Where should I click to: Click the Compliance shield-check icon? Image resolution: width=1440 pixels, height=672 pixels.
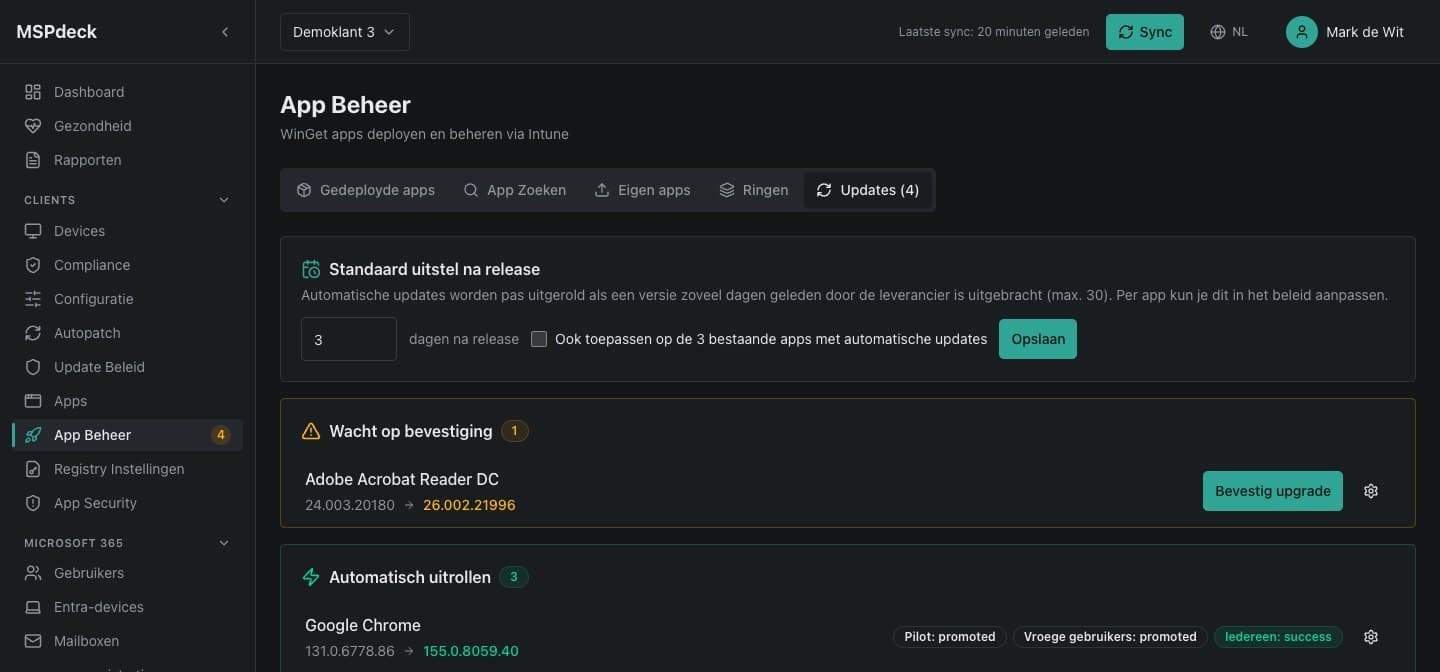[x=33, y=265]
